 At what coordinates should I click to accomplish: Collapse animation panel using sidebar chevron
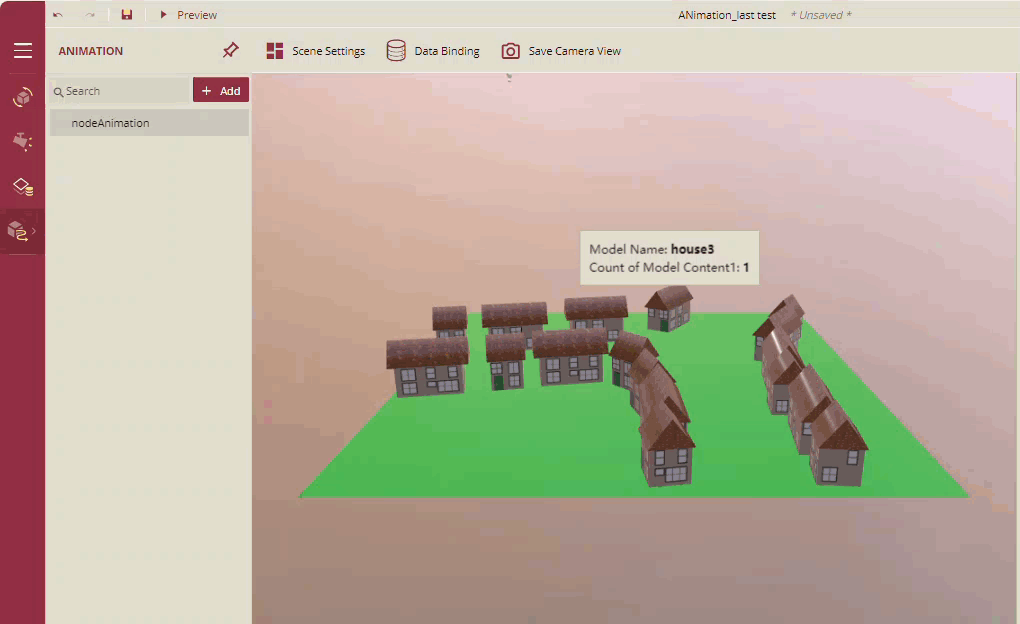pos(35,231)
